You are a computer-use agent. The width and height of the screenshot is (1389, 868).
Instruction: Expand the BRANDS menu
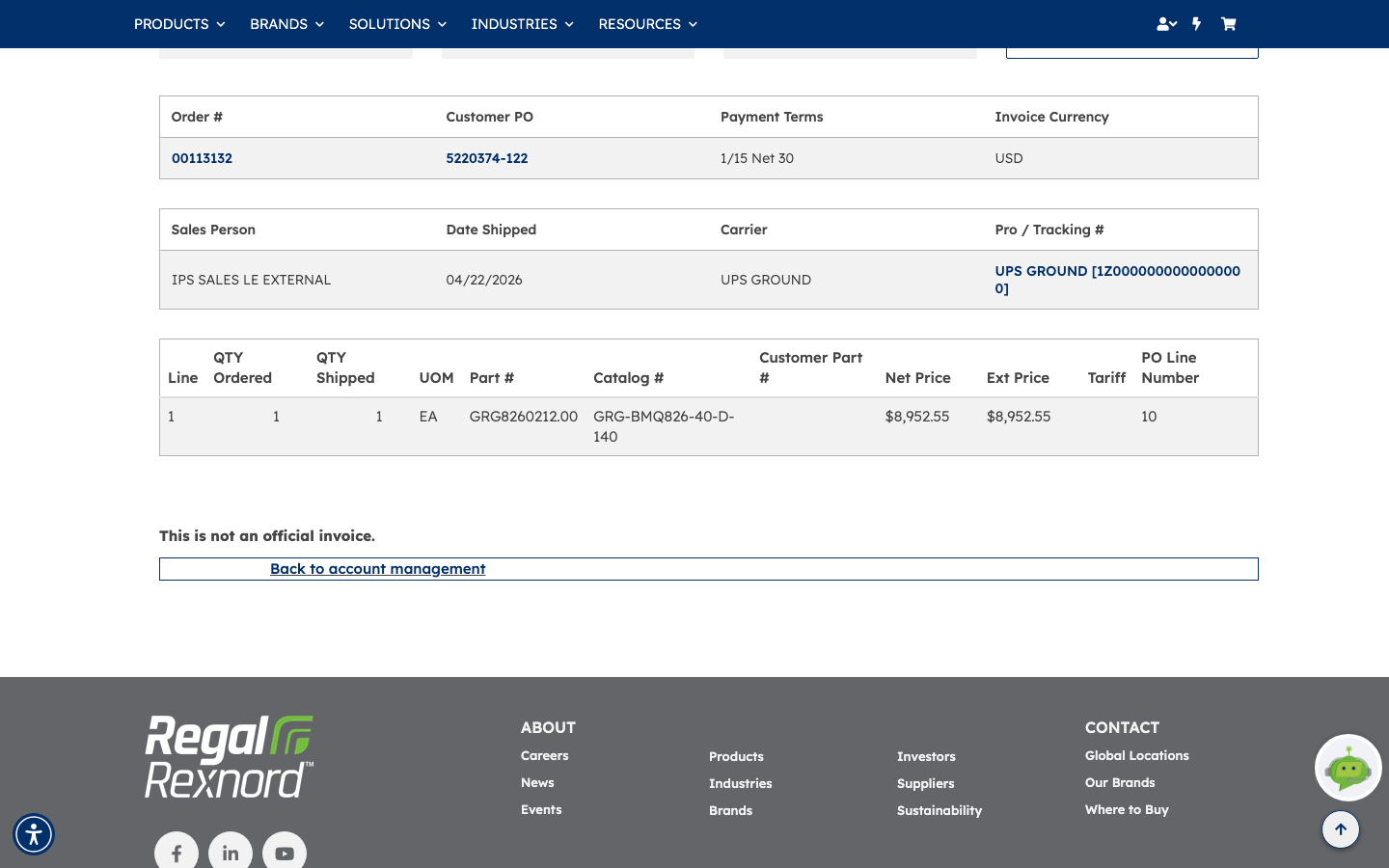pos(286,24)
